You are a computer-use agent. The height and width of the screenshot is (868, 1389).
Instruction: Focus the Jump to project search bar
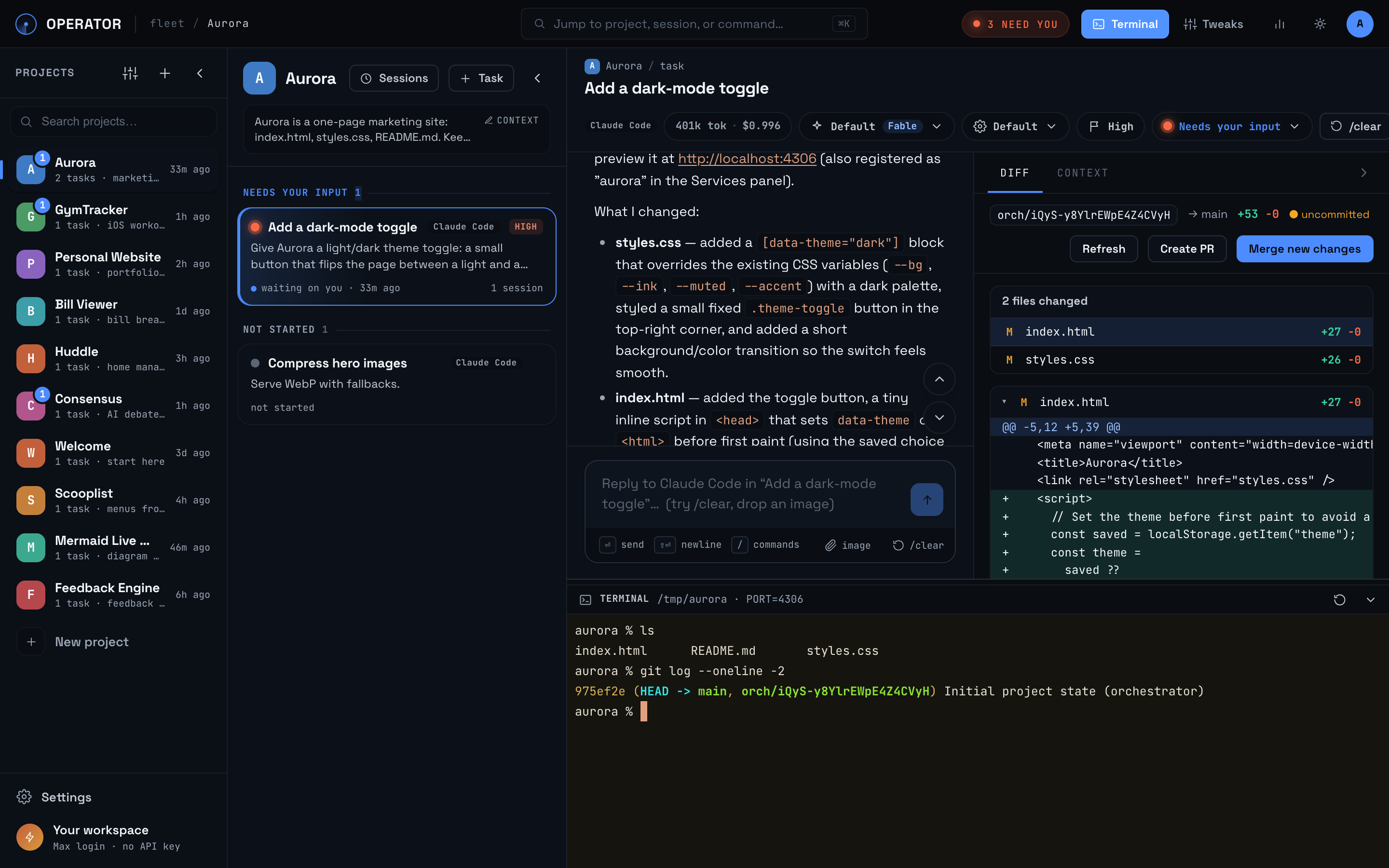(x=694, y=24)
